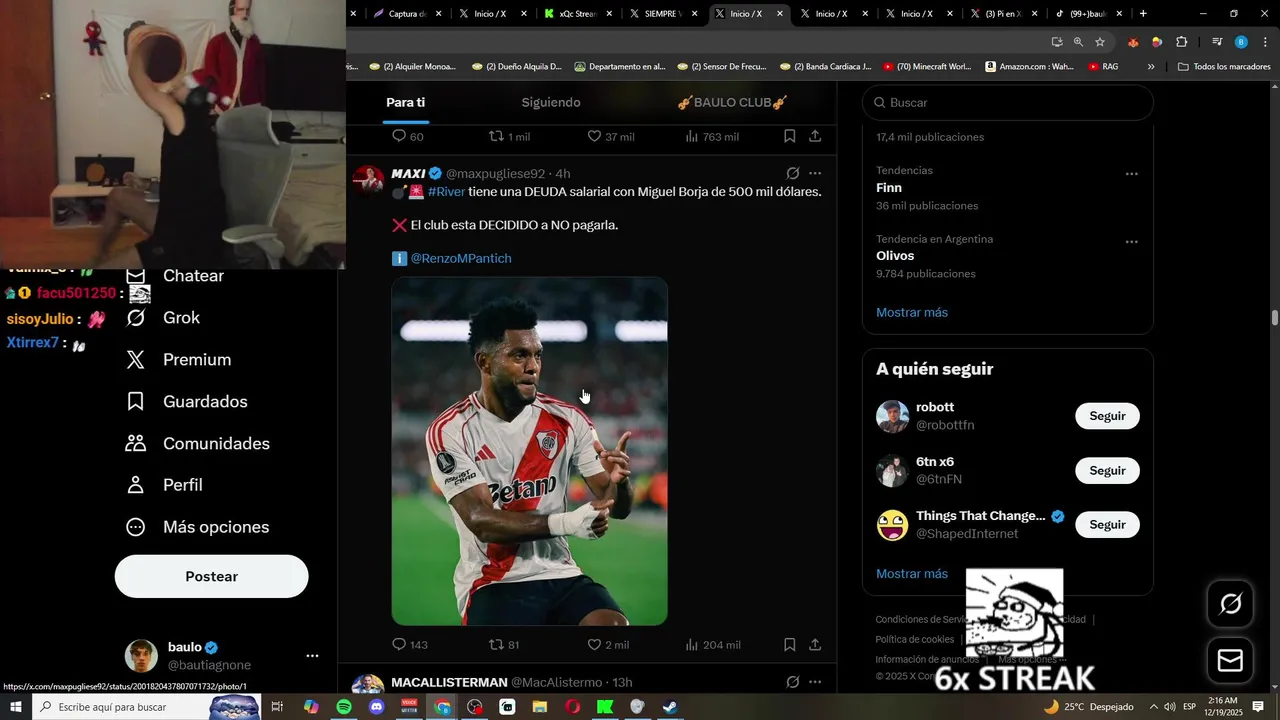Open more options for Finn trend
Image resolution: width=1280 pixels, height=720 pixels.
(x=1131, y=174)
